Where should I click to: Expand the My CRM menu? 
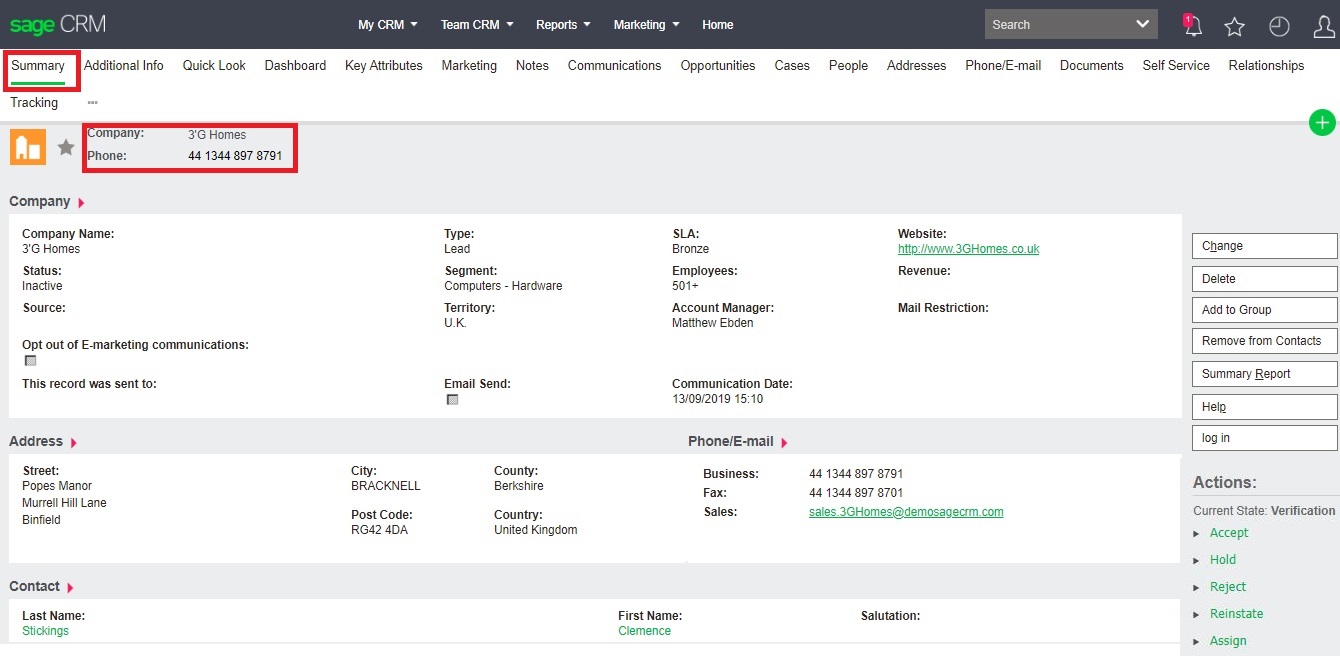pos(387,25)
